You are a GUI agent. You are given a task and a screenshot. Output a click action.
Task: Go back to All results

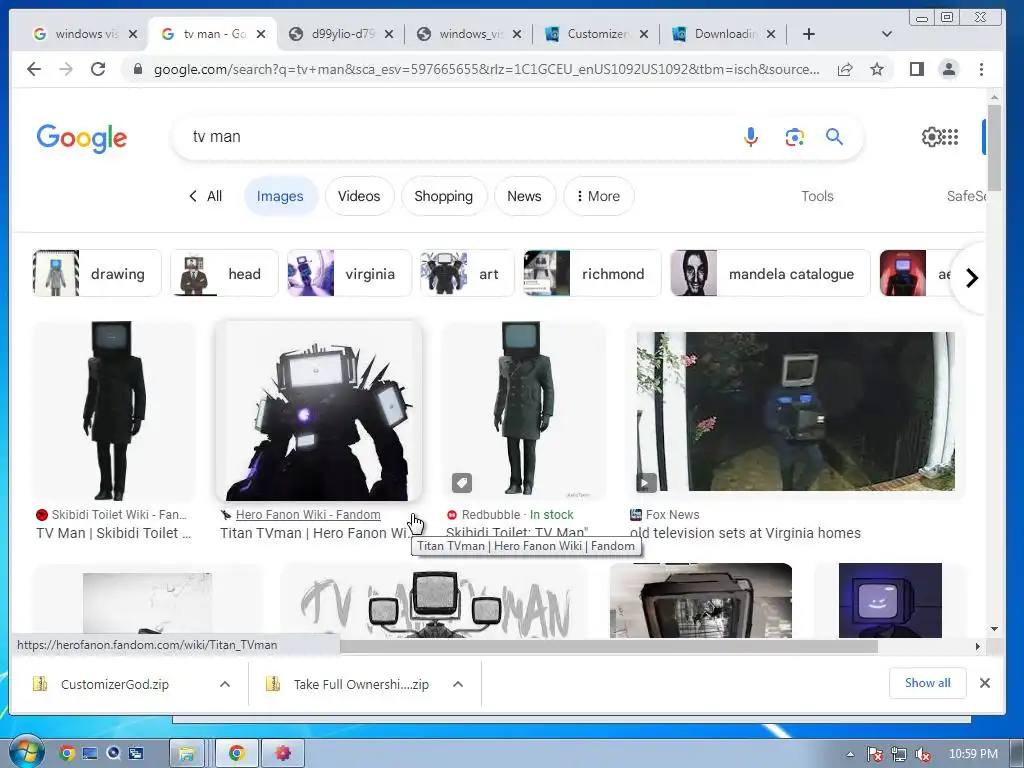[x=205, y=196]
